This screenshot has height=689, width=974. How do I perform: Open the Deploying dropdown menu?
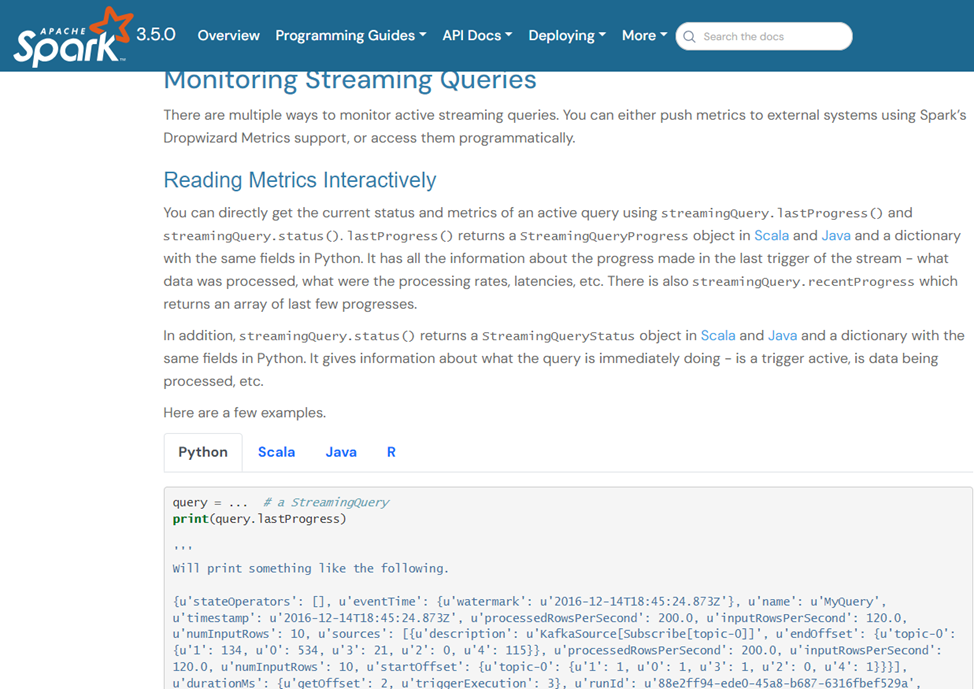(x=567, y=35)
